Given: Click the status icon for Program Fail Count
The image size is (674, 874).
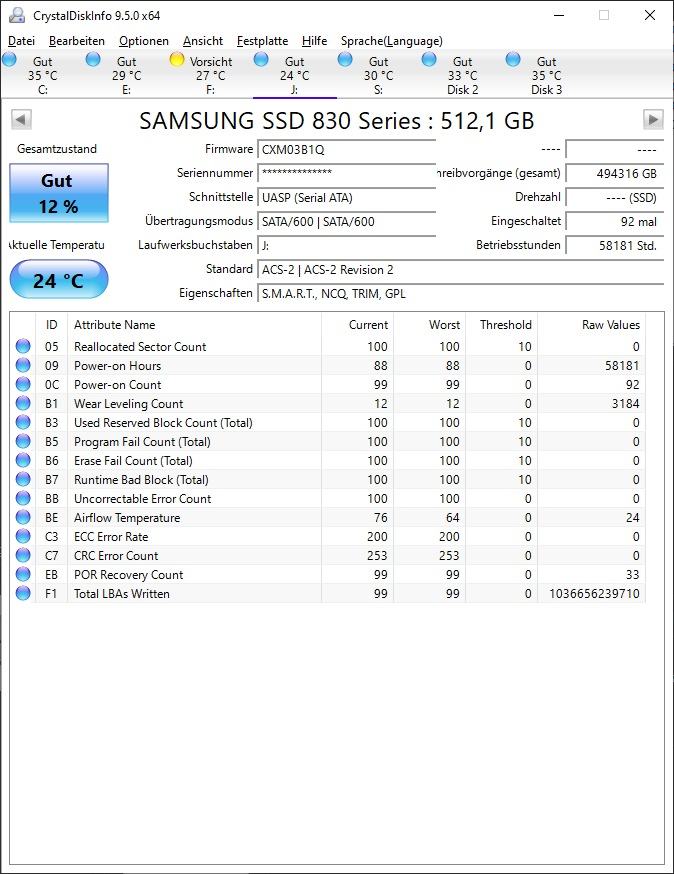Looking at the screenshot, I should point(23,441).
